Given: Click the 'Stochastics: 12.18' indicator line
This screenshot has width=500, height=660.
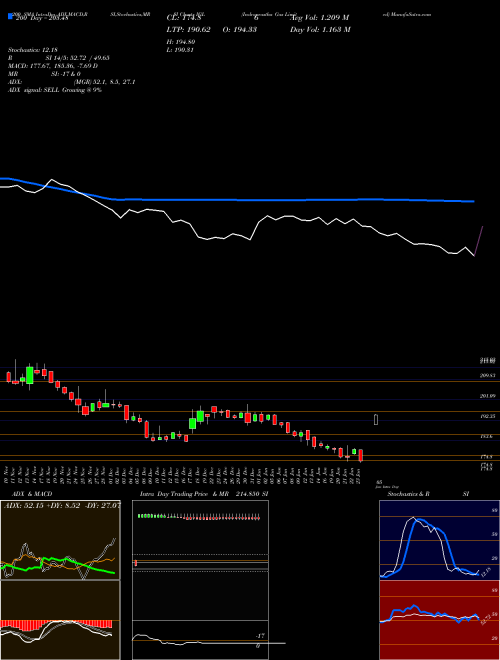Looking at the screenshot, I should coord(32,50).
